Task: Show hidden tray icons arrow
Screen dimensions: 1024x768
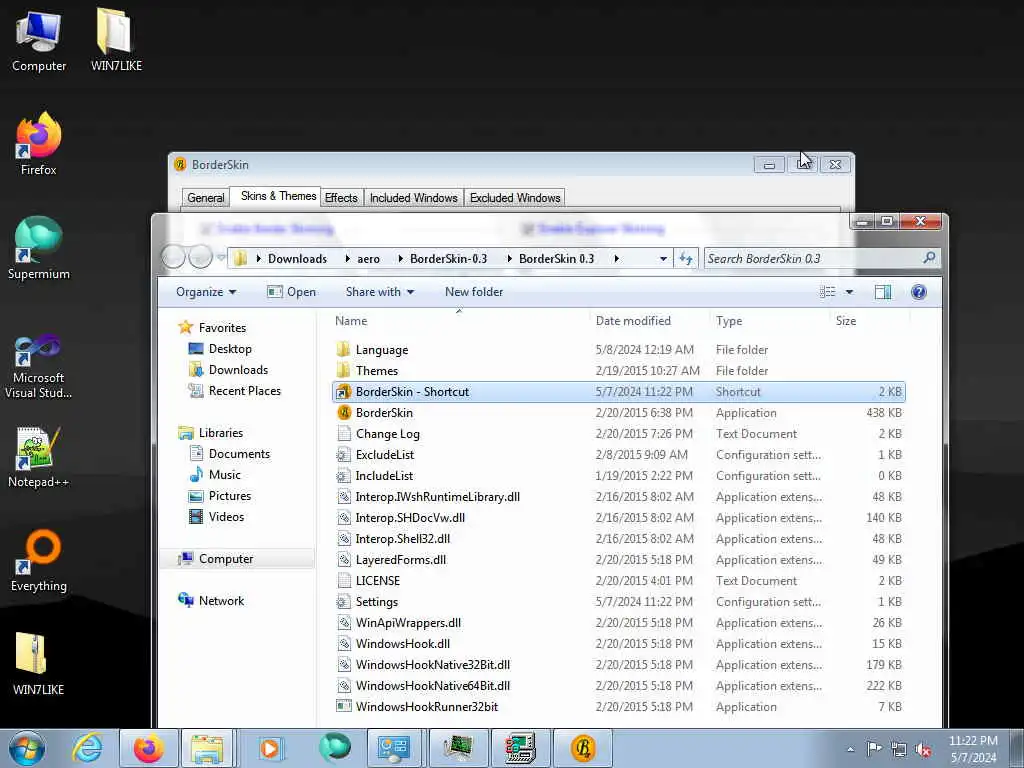Action: [x=850, y=750]
